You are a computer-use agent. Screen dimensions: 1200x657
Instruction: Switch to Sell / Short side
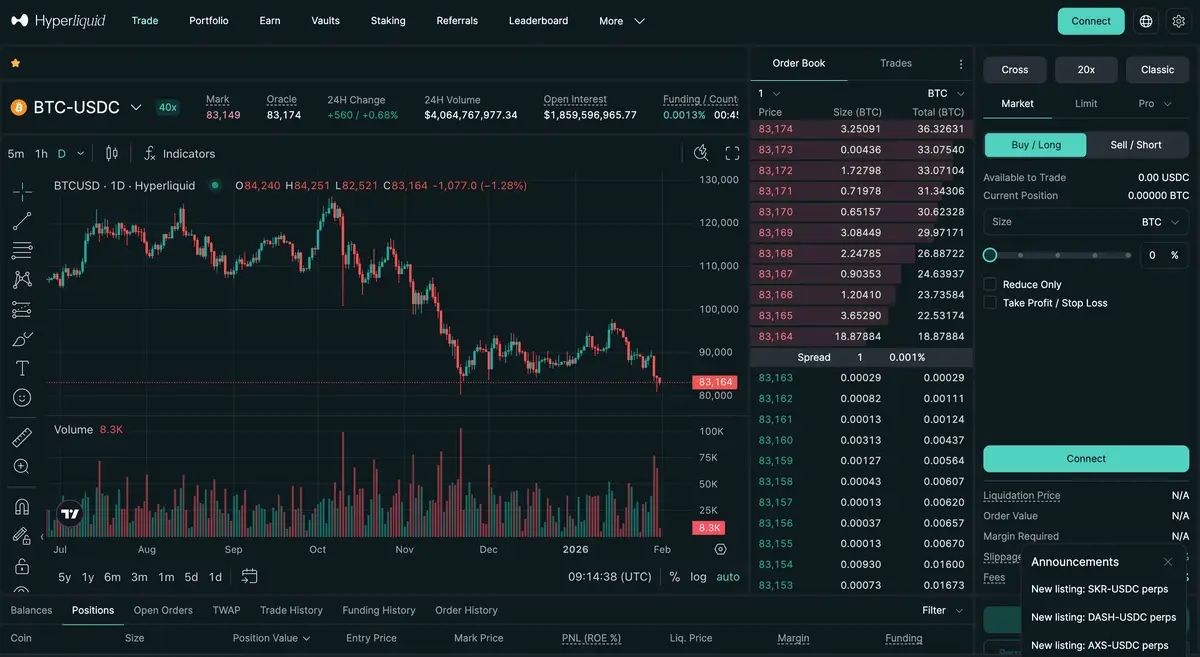point(1136,145)
